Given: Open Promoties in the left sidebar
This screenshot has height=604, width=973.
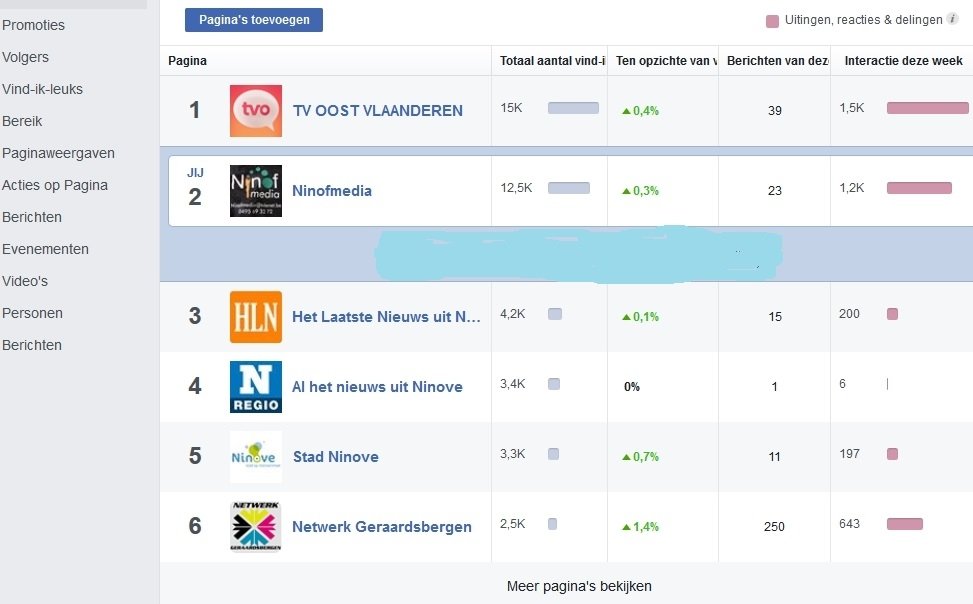Looking at the screenshot, I should pos(34,25).
